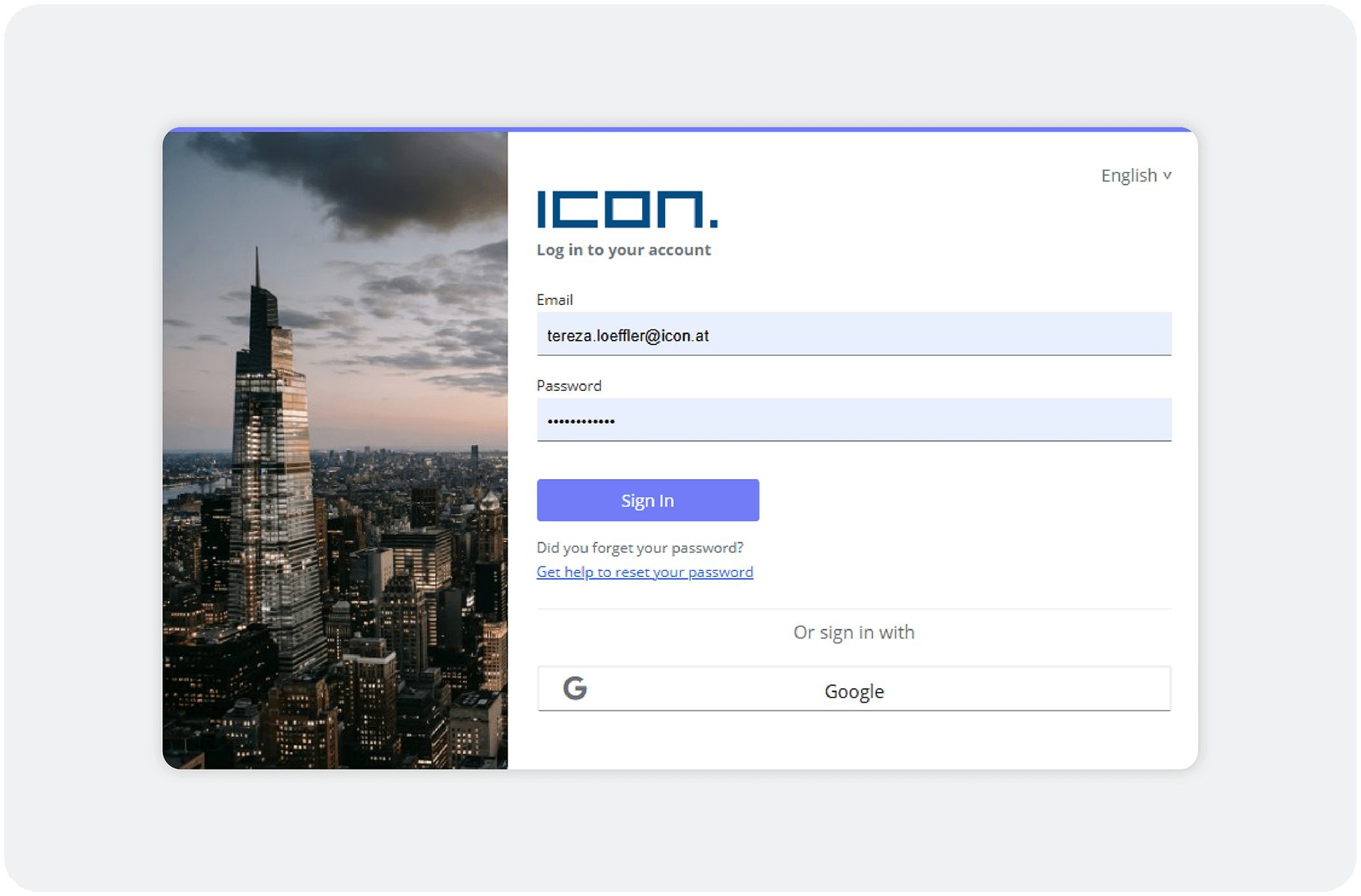The height and width of the screenshot is (896, 1361).
Task: Click the ICON logo
Action: (x=627, y=209)
